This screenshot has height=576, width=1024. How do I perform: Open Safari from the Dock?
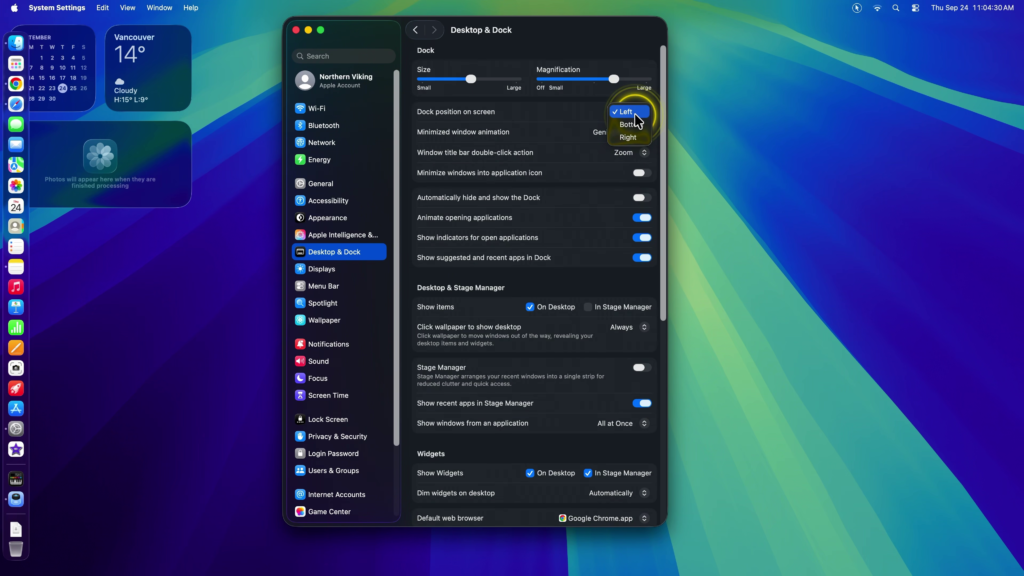16,104
